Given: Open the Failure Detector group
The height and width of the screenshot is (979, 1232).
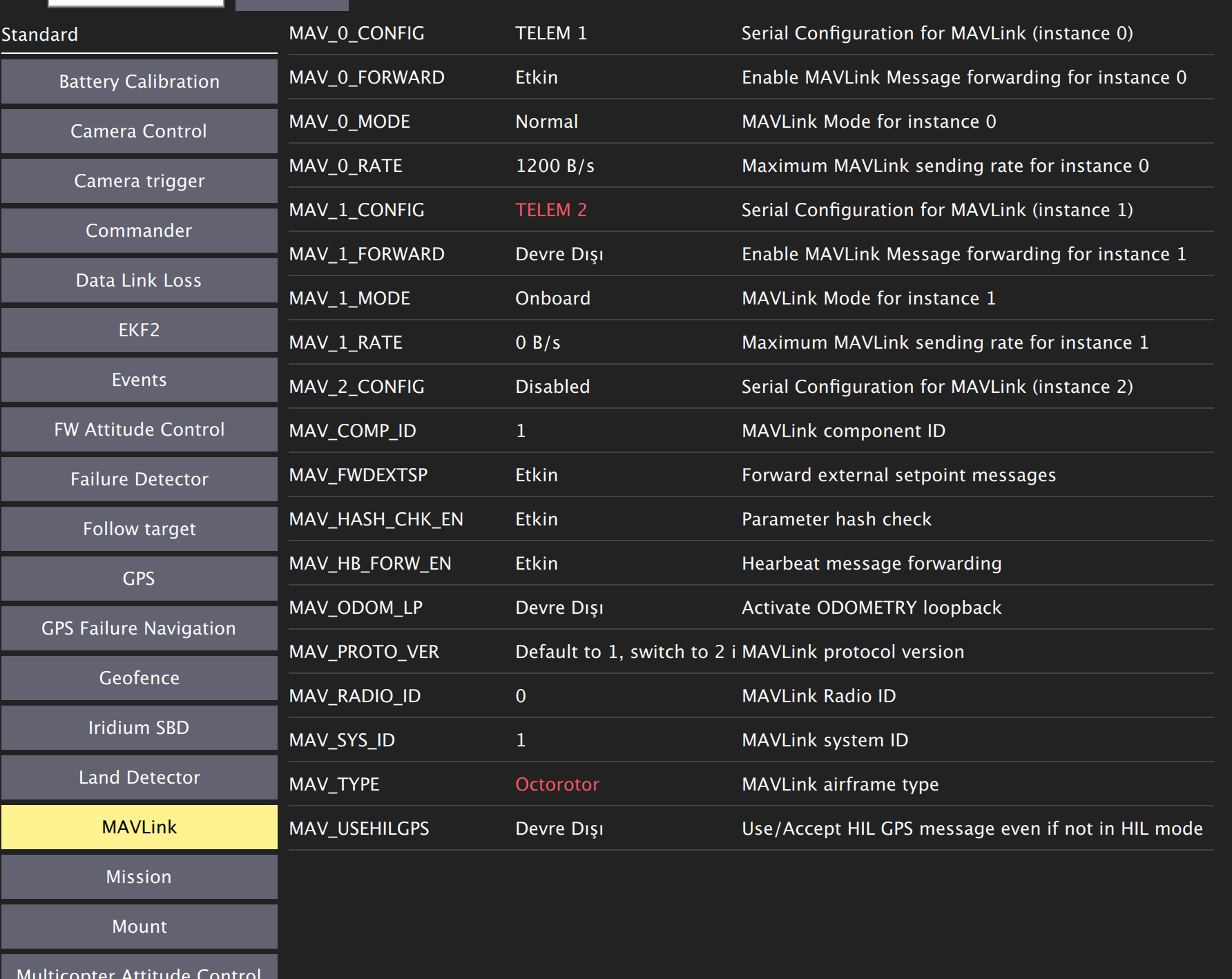Looking at the screenshot, I should click(x=139, y=478).
